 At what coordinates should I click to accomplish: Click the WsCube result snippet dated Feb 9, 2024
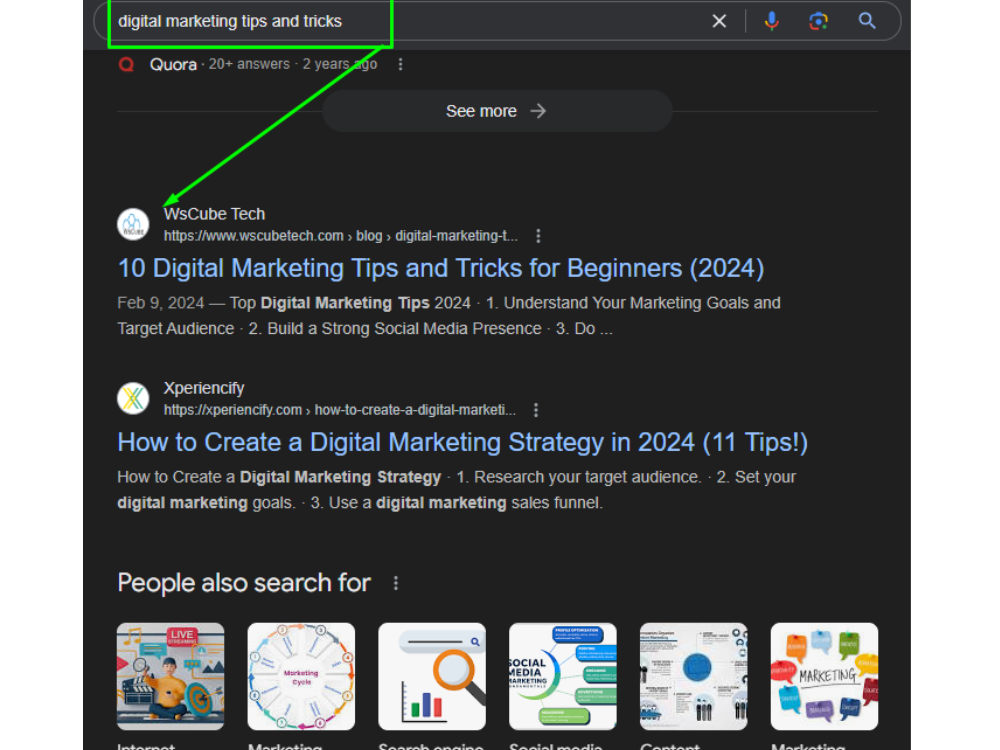click(x=449, y=316)
